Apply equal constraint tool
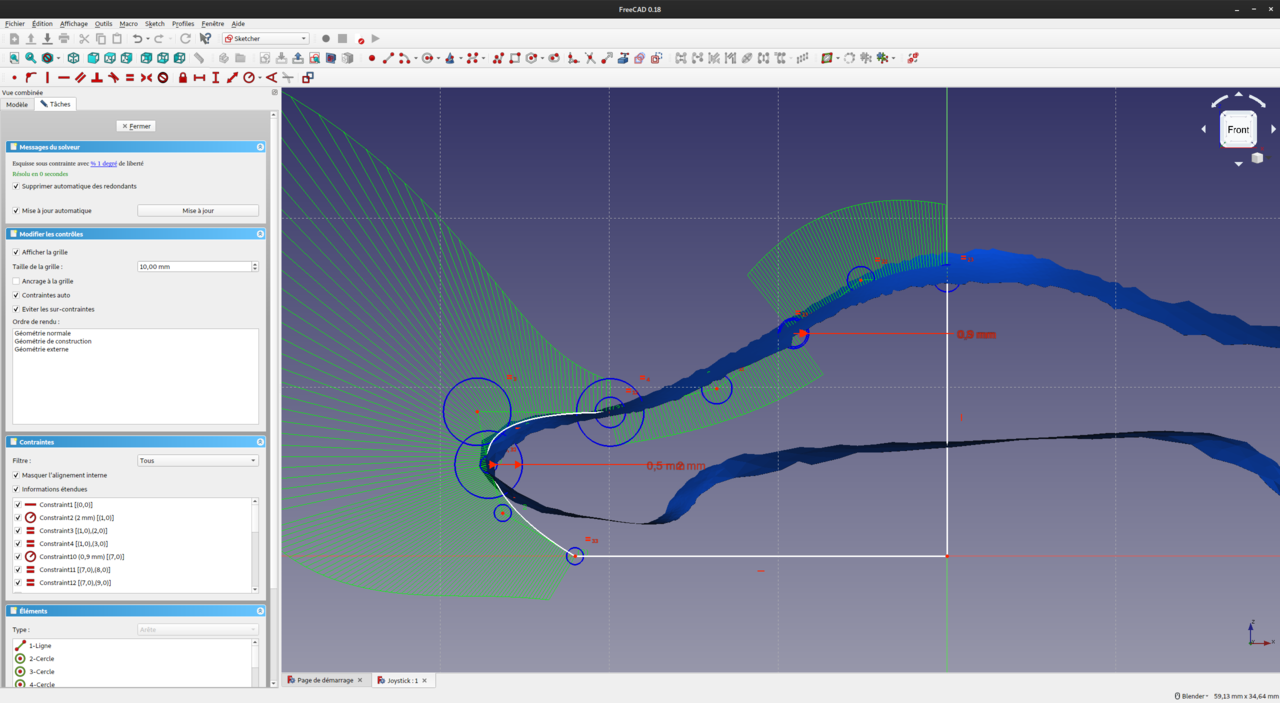The height and width of the screenshot is (703, 1280). [x=130, y=77]
